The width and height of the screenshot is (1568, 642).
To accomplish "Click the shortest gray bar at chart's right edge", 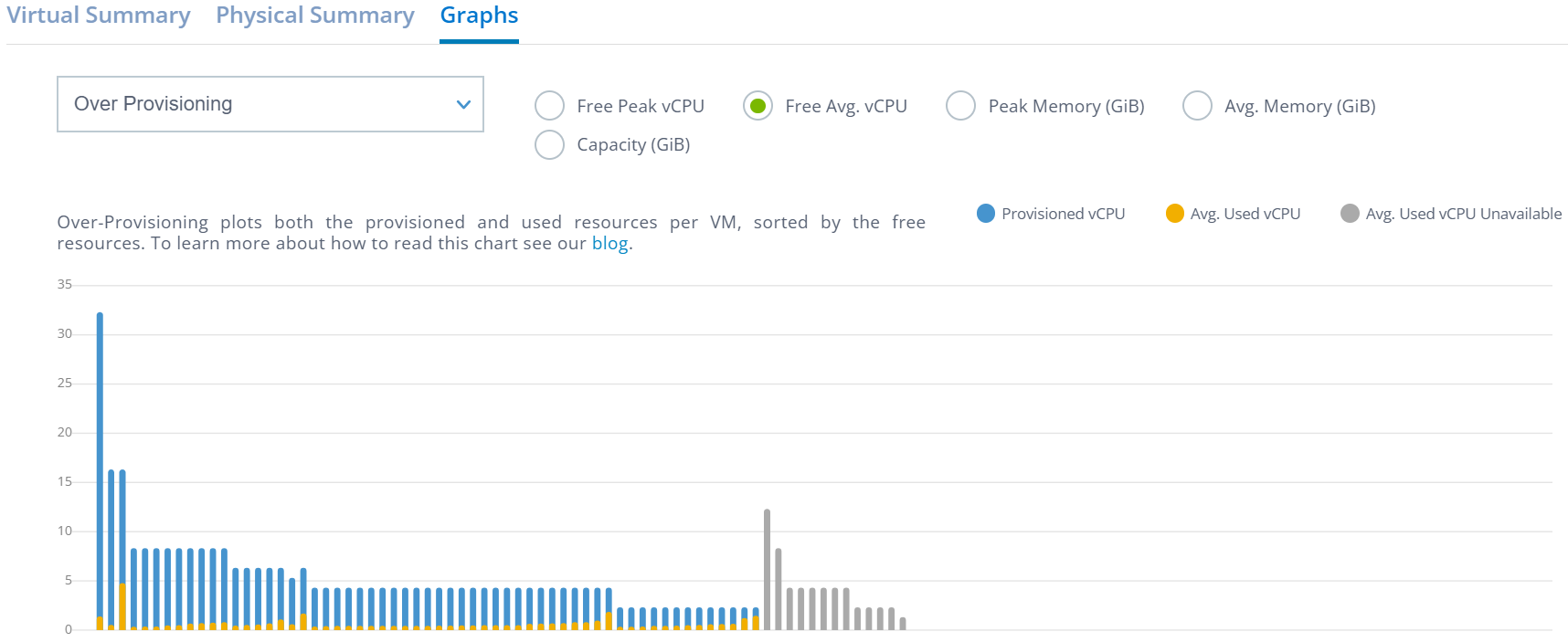I will [x=903, y=625].
